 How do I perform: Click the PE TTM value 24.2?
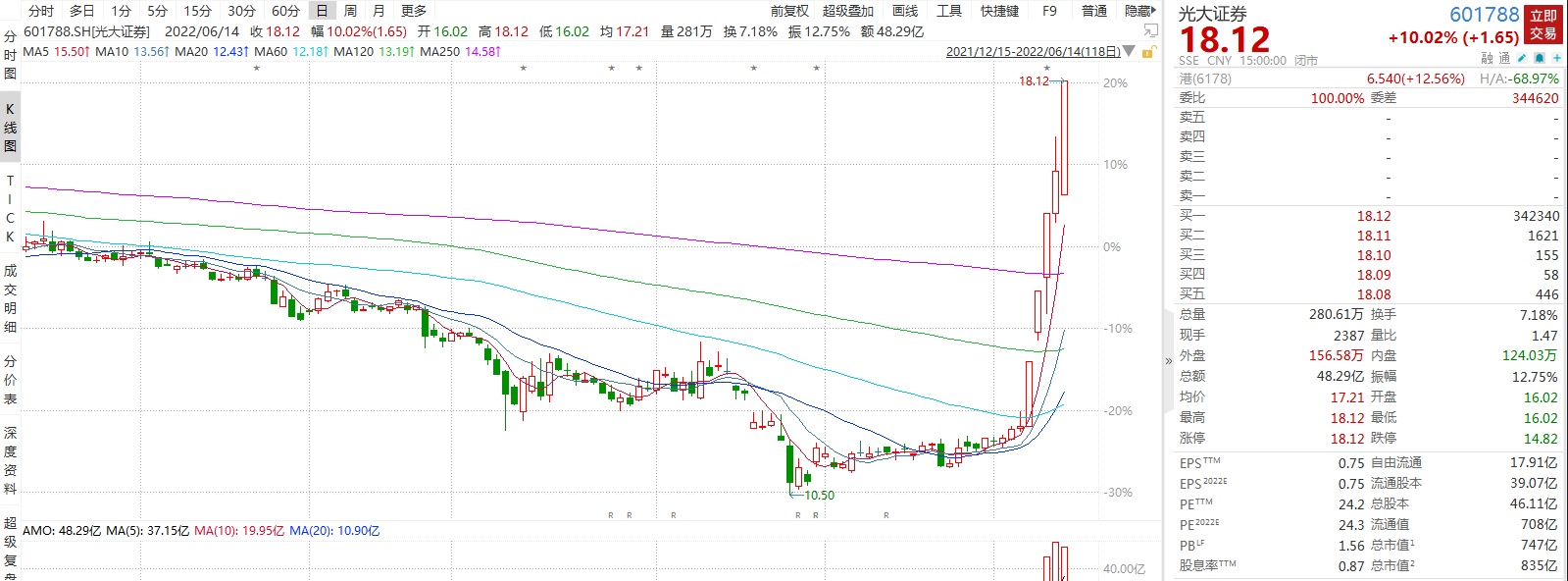pos(1351,503)
